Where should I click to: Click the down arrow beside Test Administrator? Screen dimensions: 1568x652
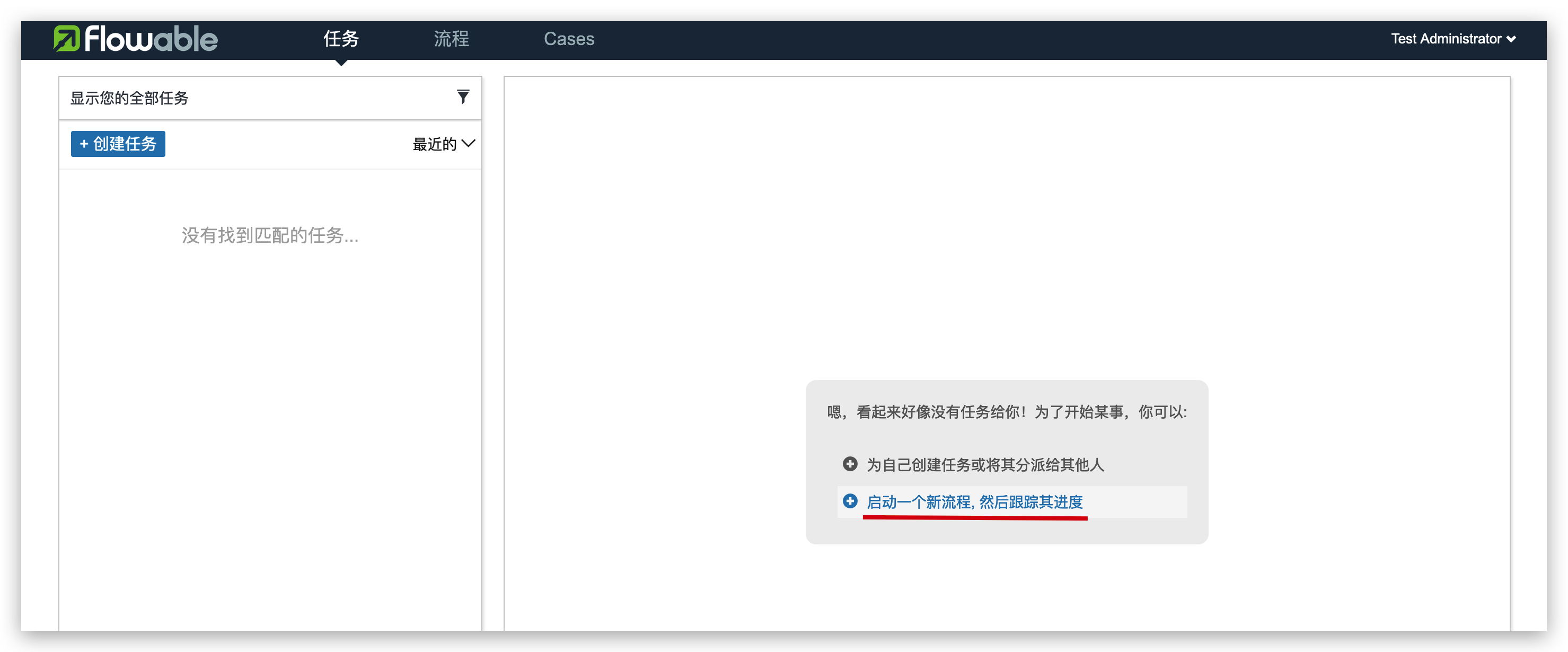pos(1511,39)
